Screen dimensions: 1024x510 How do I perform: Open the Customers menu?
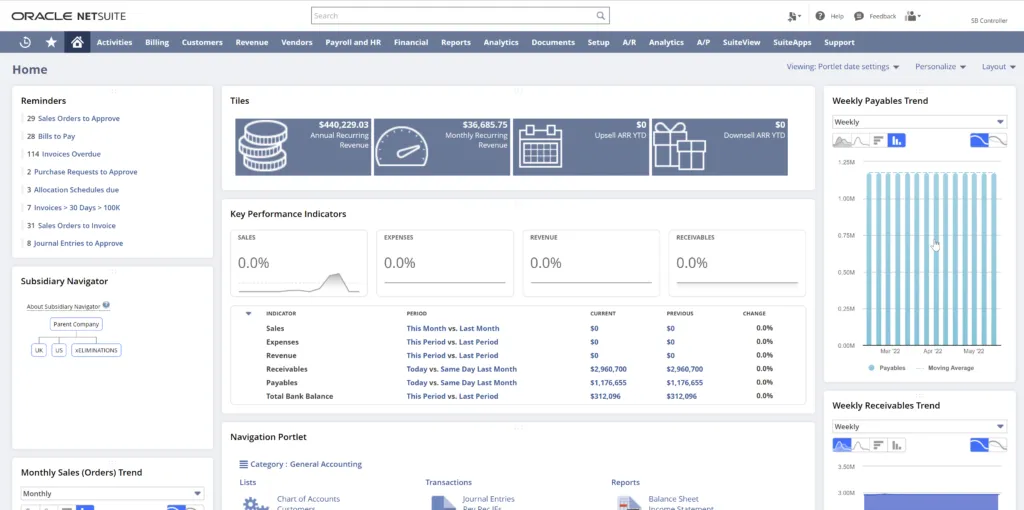(202, 42)
